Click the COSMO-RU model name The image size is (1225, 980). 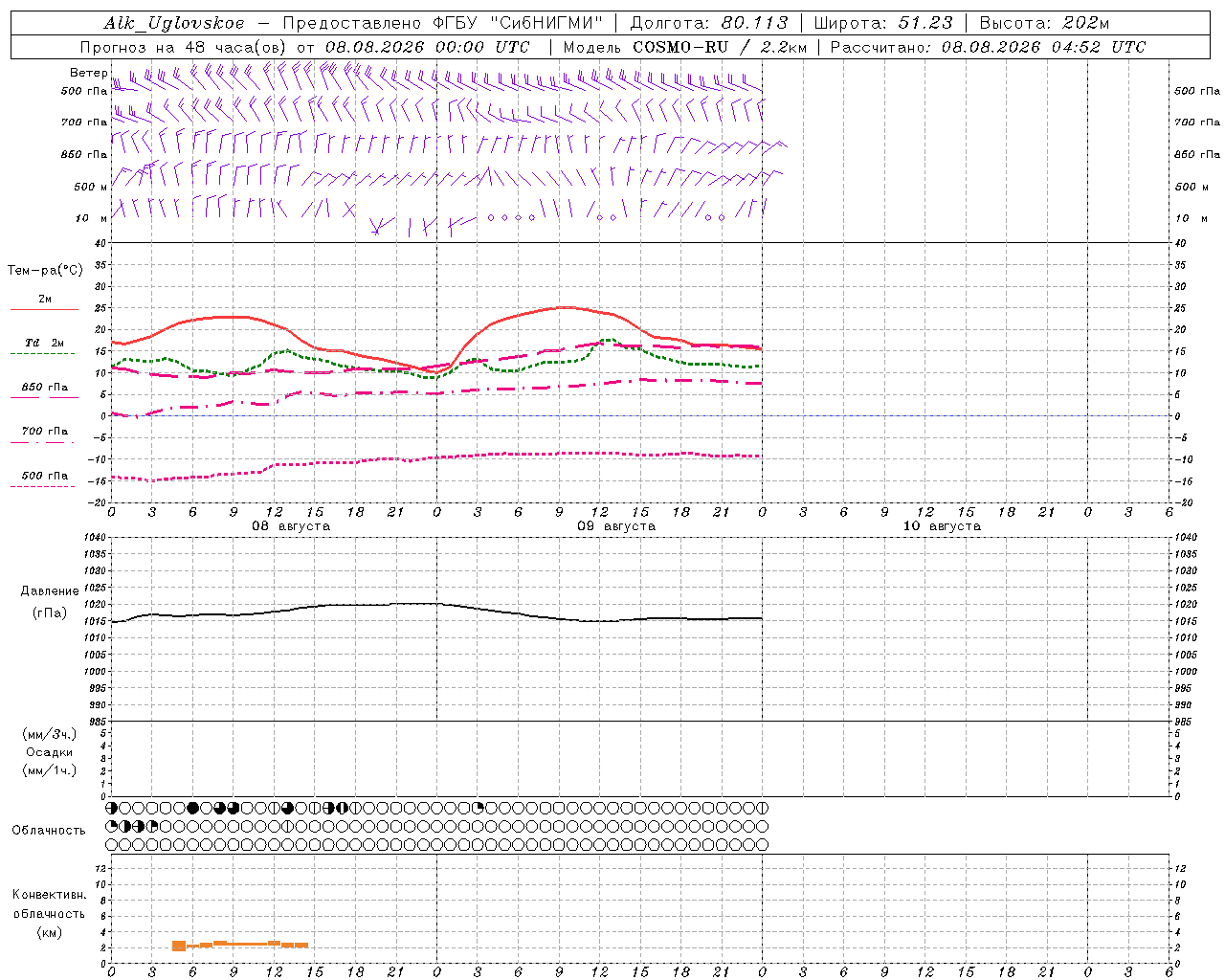680,47
